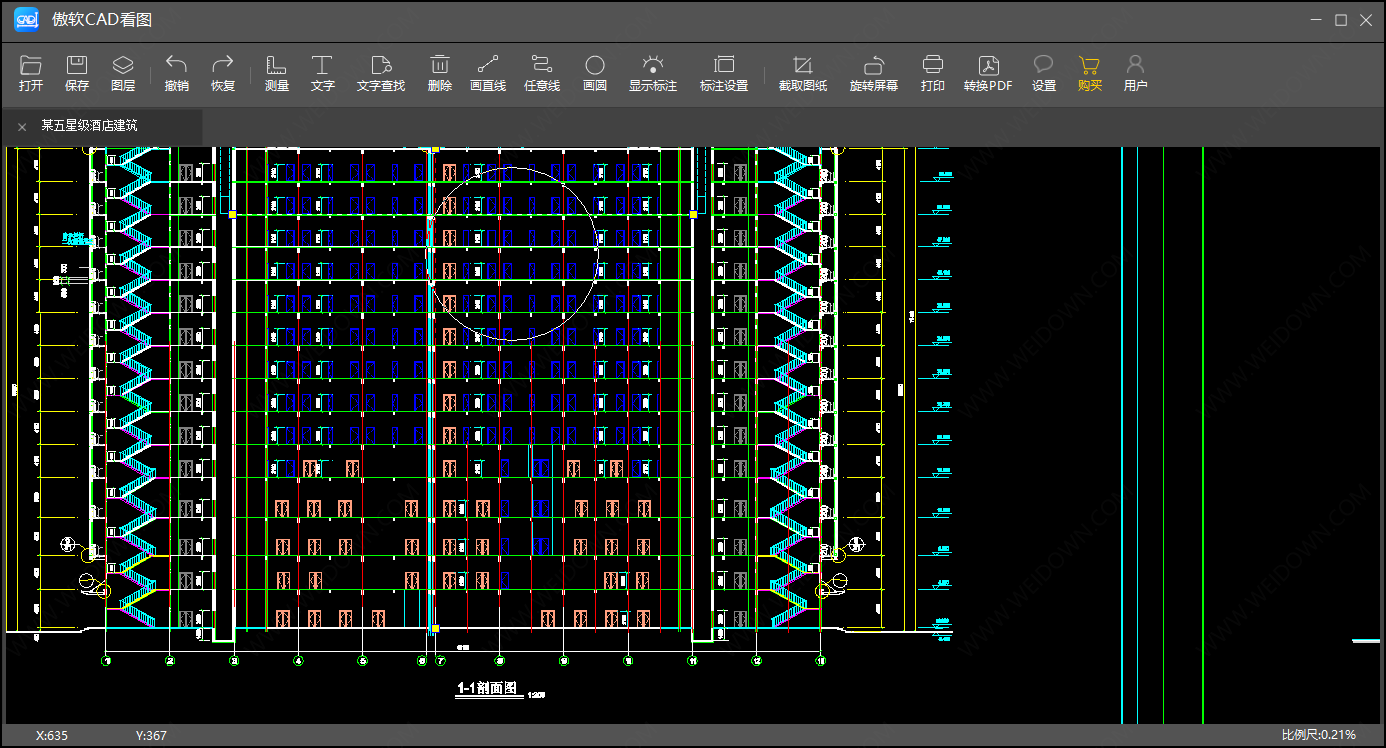Switch to 某五星级酒店建筑 tab

tap(89, 126)
